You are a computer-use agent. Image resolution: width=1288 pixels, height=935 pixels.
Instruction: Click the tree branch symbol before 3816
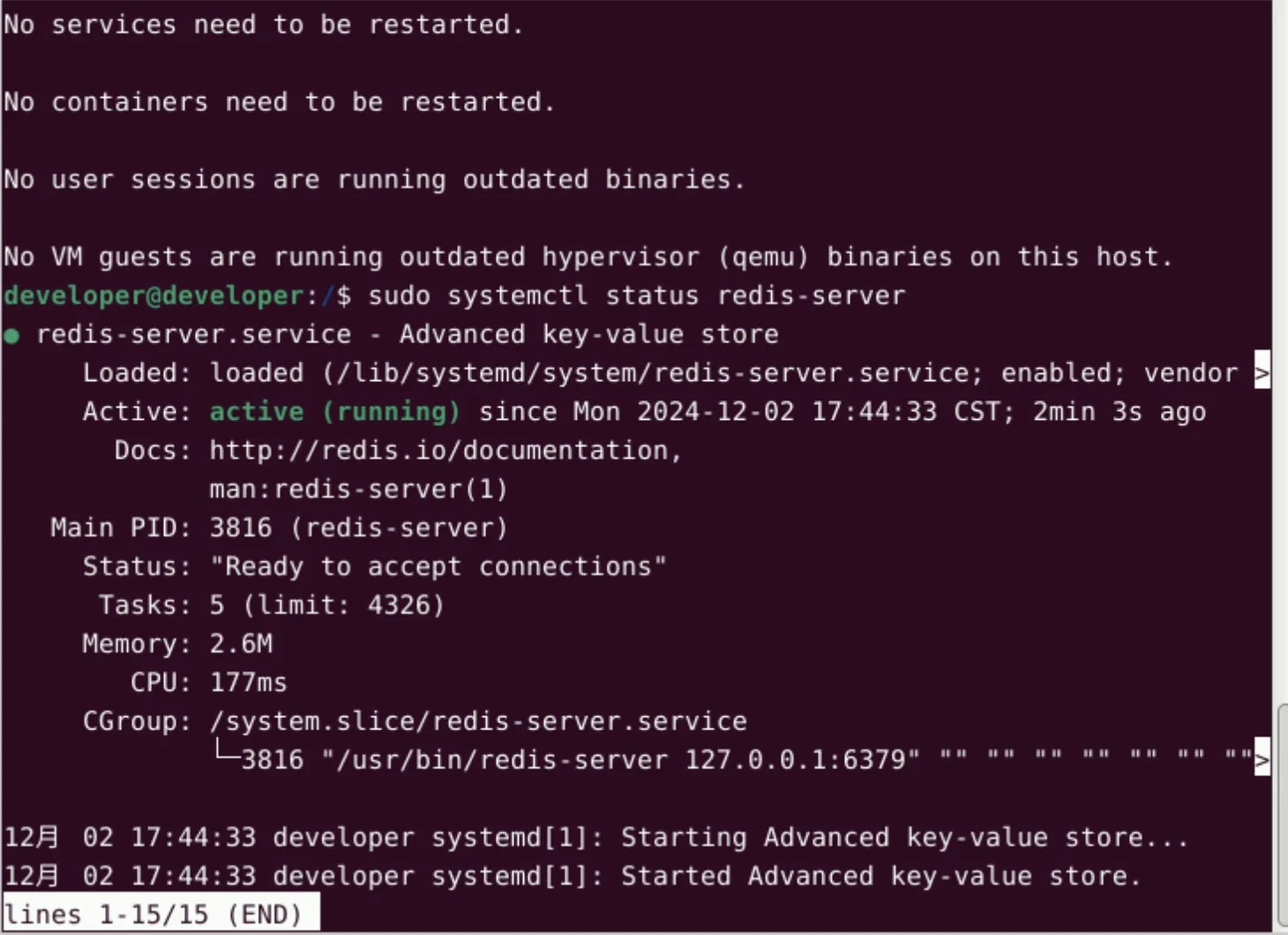[x=227, y=754]
